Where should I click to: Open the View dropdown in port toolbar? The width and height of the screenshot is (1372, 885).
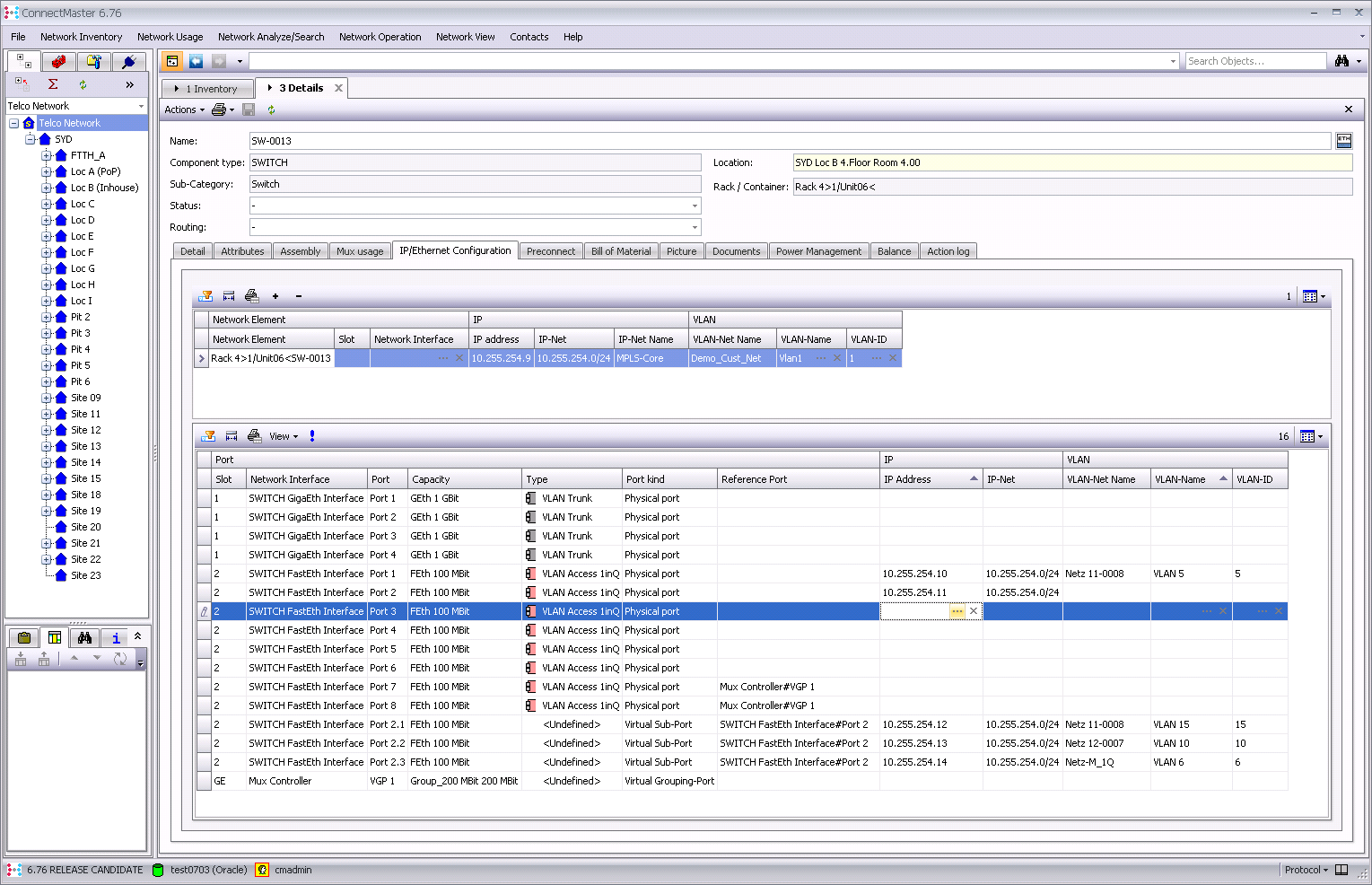tap(284, 436)
